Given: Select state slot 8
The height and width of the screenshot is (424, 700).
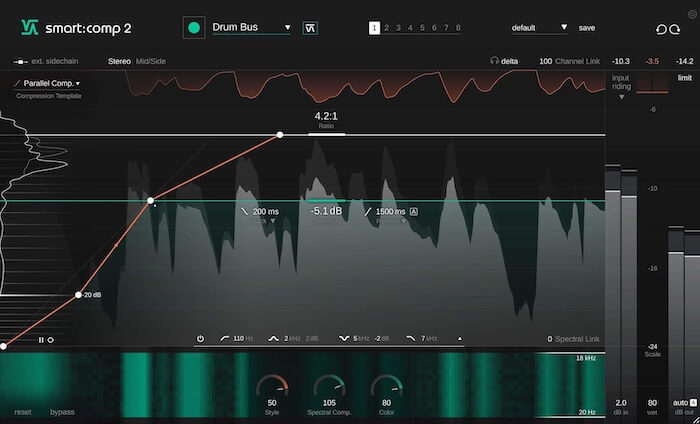Looking at the screenshot, I should (458, 28).
